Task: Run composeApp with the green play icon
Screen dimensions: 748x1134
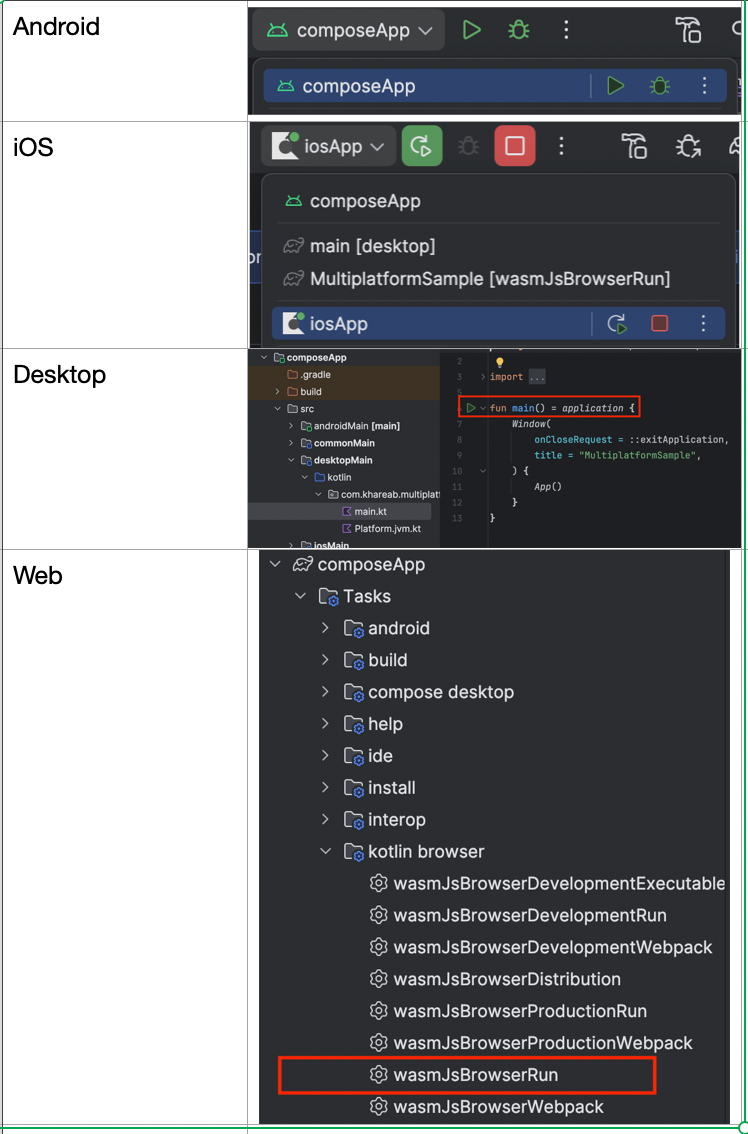Action: click(x=472, y=30)
